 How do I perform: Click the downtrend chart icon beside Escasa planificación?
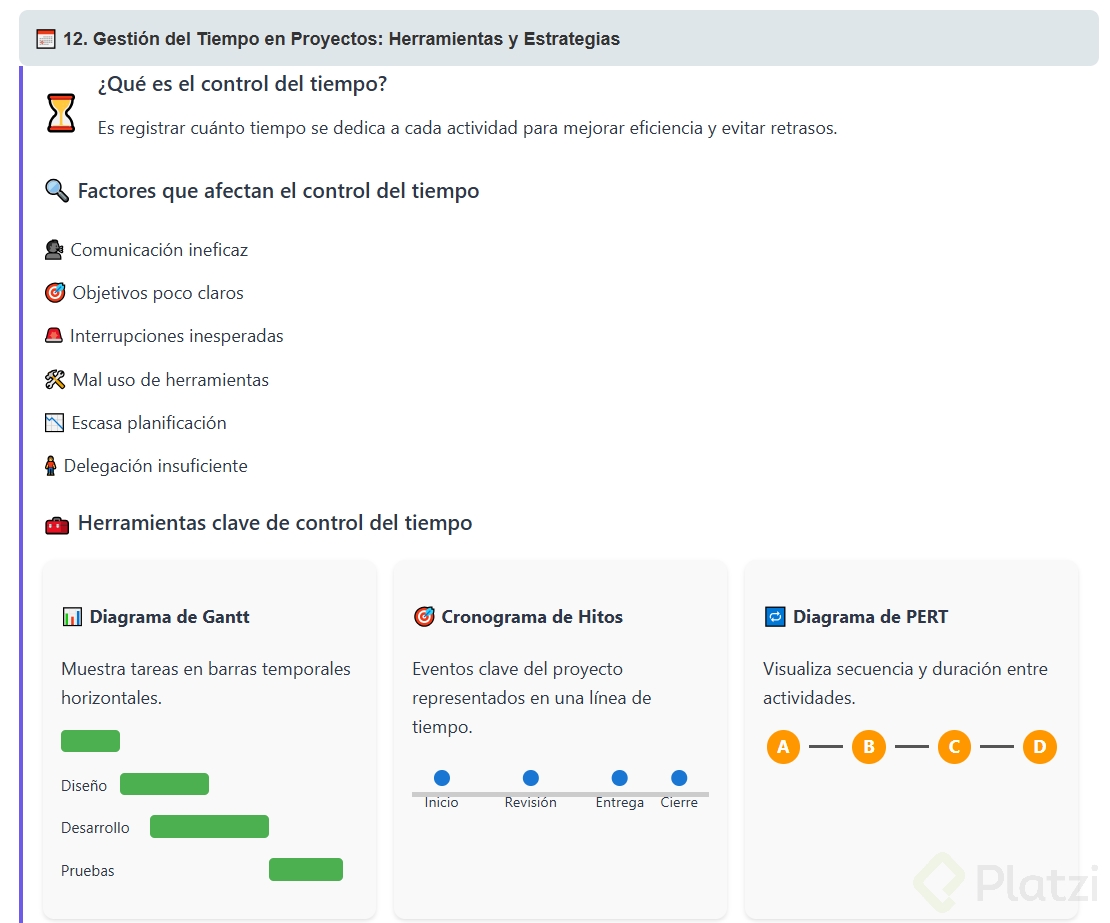point(54,423)
